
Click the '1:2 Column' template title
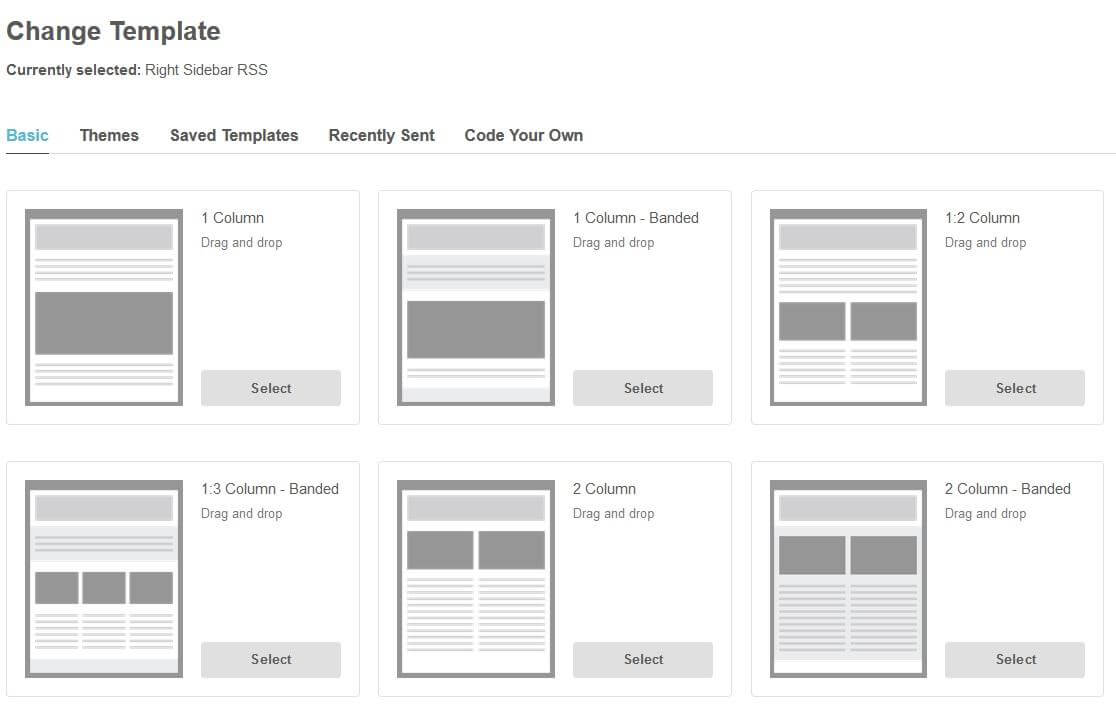pyautogui.click(x=982, y=218)
